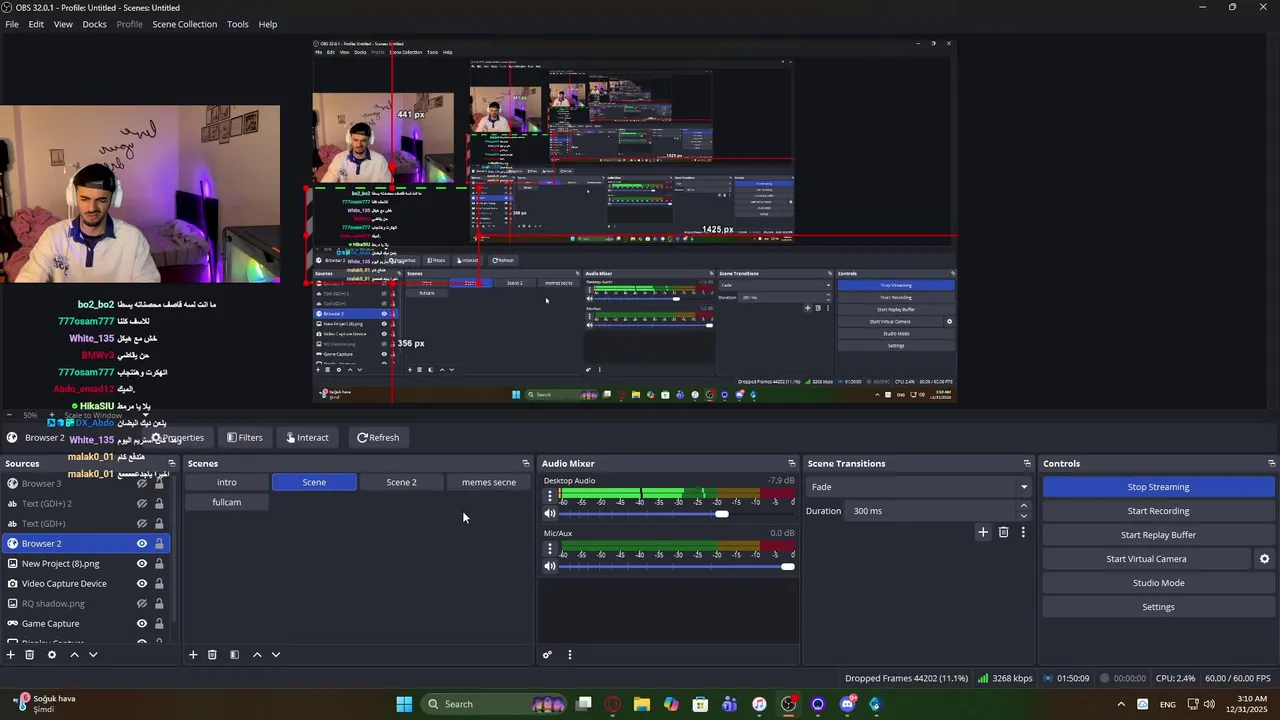Open source properties gear in Sources toolbar

click(x=52, y=655)
